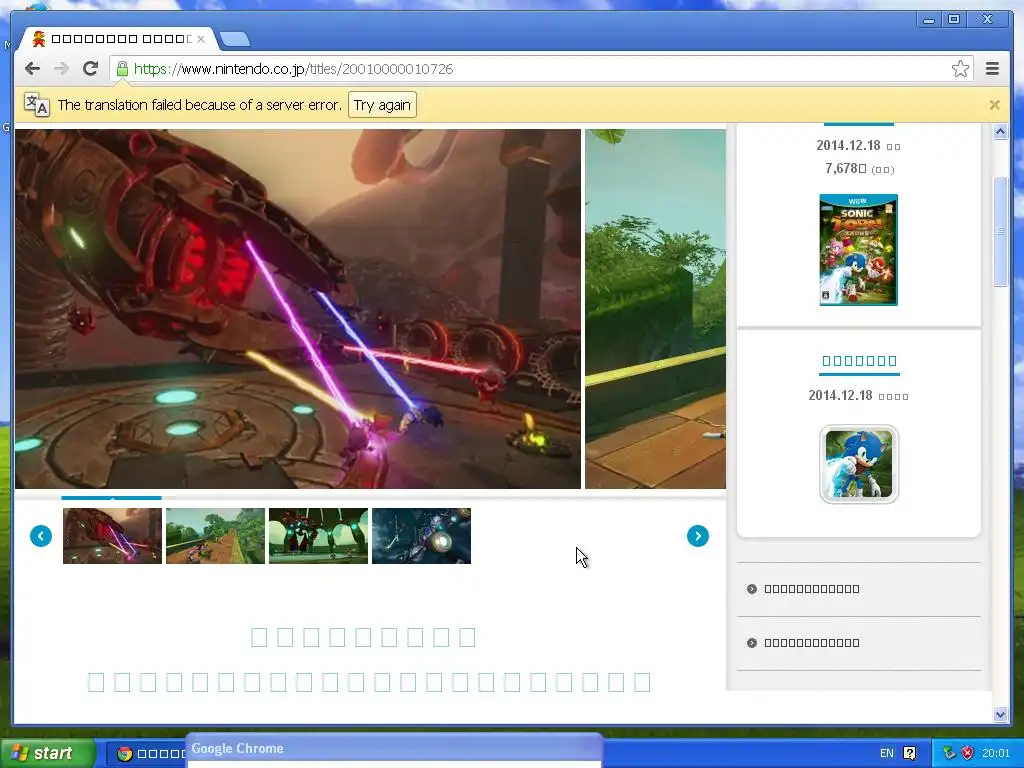Bookmark this page with the star icon
The height and width of the screenshot is (768, 1024).
[x=960, y=69]
